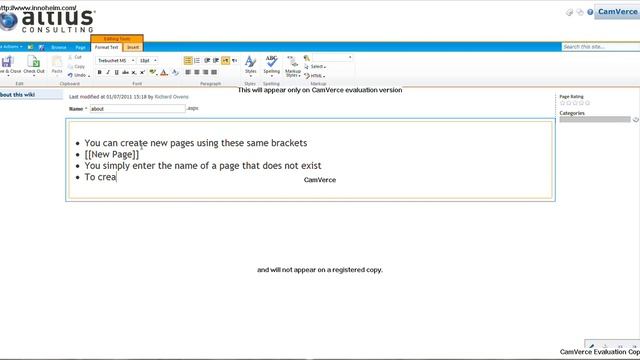This screenshot has height=360, width=640.
Task: Set left-to-right text direction
Action: tap(225, 60)
